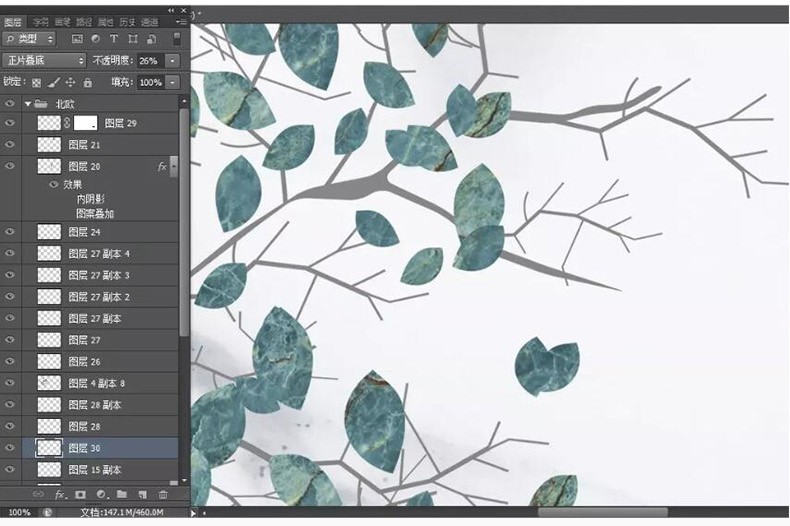Click the lock all padlock icon

pyautogui.click(x=87, y=82)
